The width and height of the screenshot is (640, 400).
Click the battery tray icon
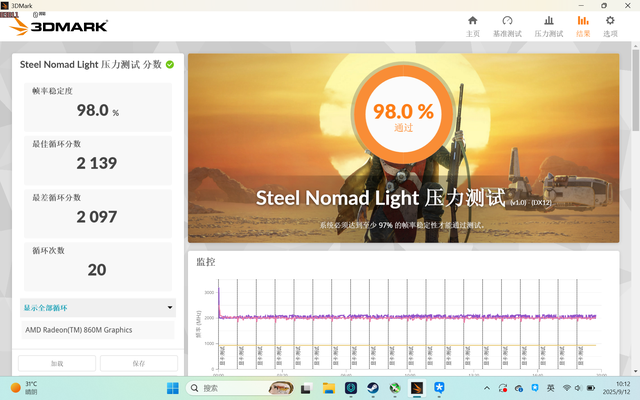[x=590, y=388]
